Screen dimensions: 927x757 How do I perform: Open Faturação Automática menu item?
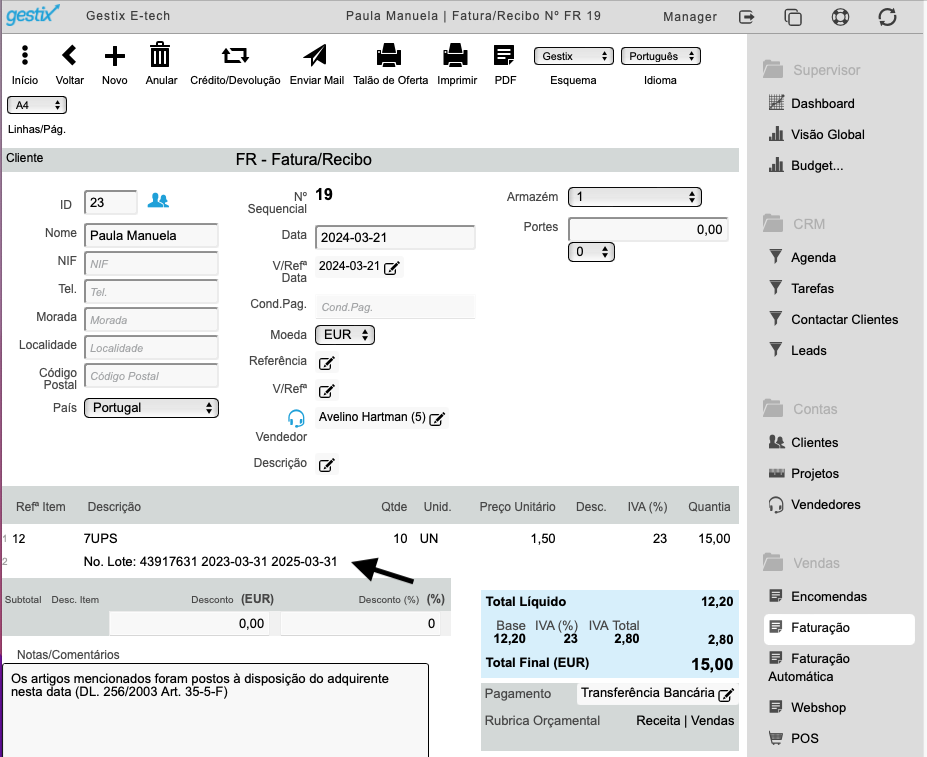[809, 667]
